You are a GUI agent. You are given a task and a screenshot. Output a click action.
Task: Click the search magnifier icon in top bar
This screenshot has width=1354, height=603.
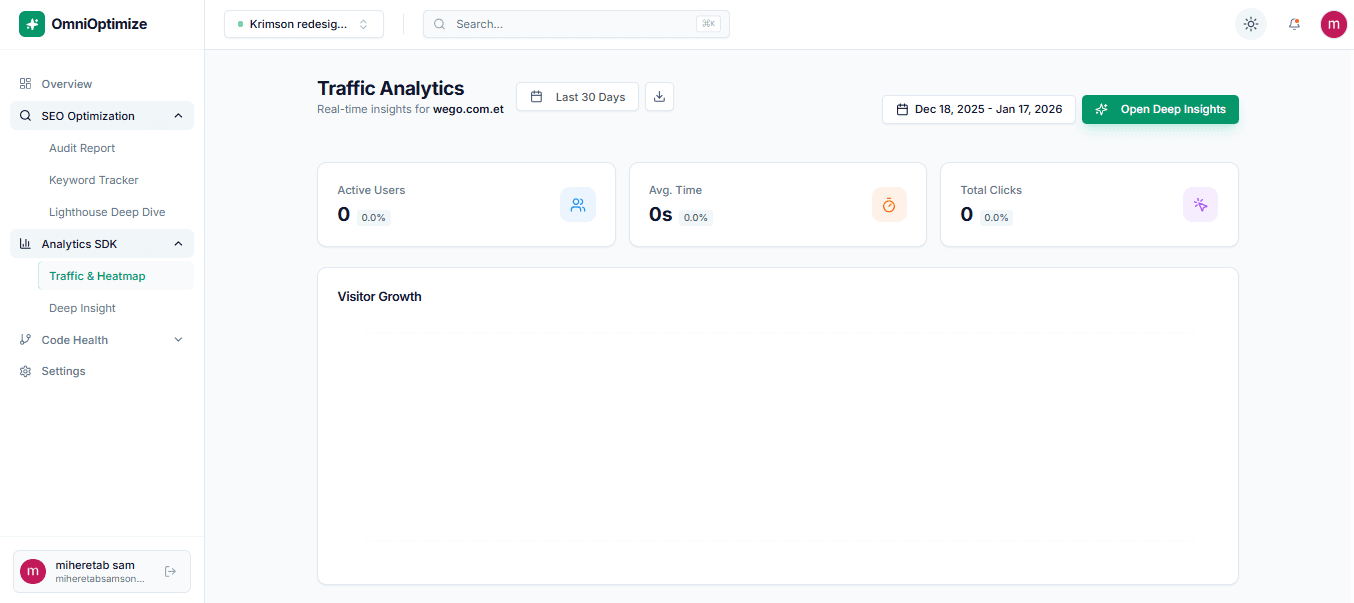[439, 24]
